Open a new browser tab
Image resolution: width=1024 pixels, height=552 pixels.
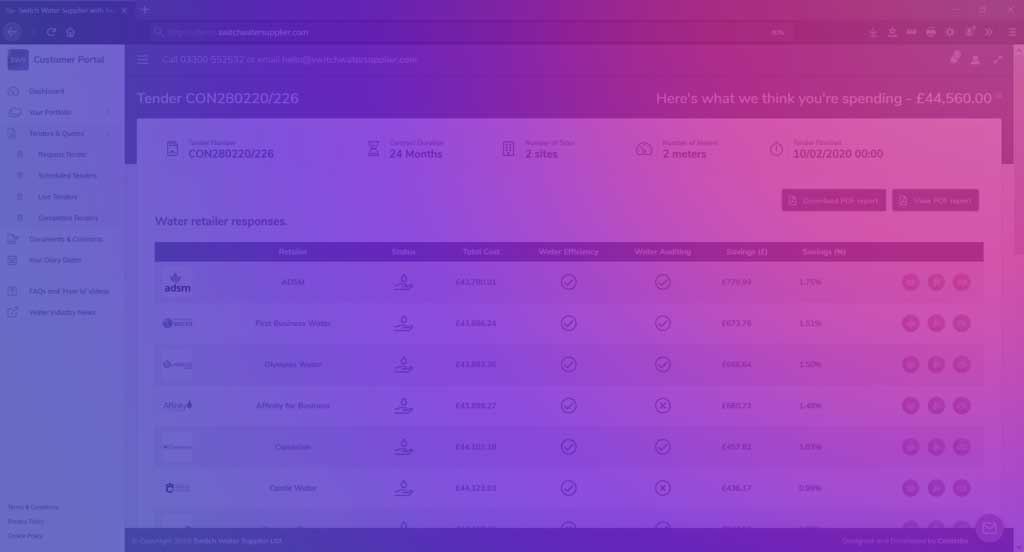(145, 10)
